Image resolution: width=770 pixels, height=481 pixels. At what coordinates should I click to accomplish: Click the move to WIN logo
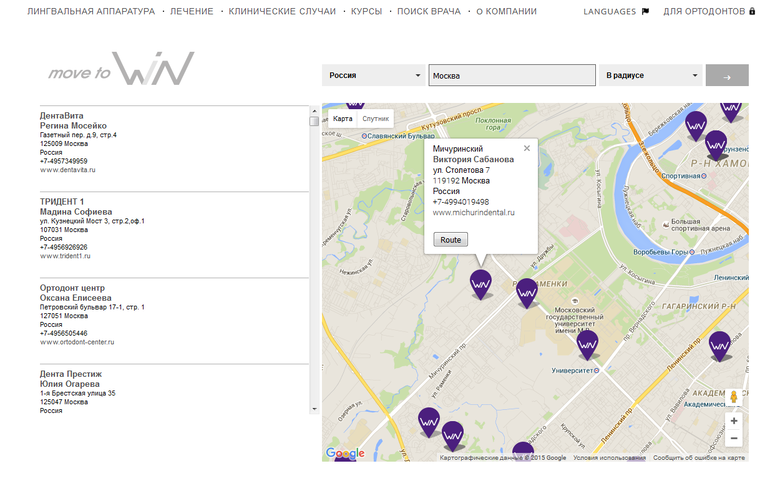pos(121,70)
